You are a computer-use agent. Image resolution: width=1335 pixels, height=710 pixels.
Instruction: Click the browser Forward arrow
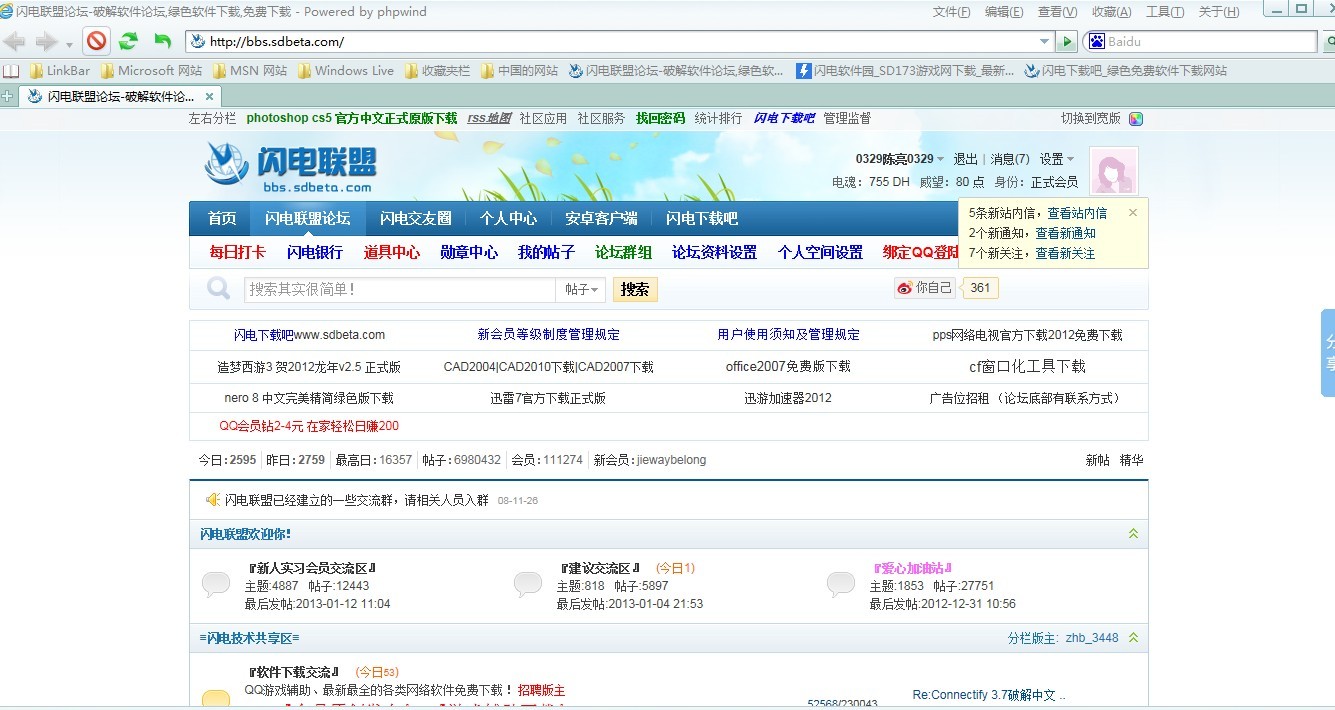pyautogui.click(x=46, y=41)
